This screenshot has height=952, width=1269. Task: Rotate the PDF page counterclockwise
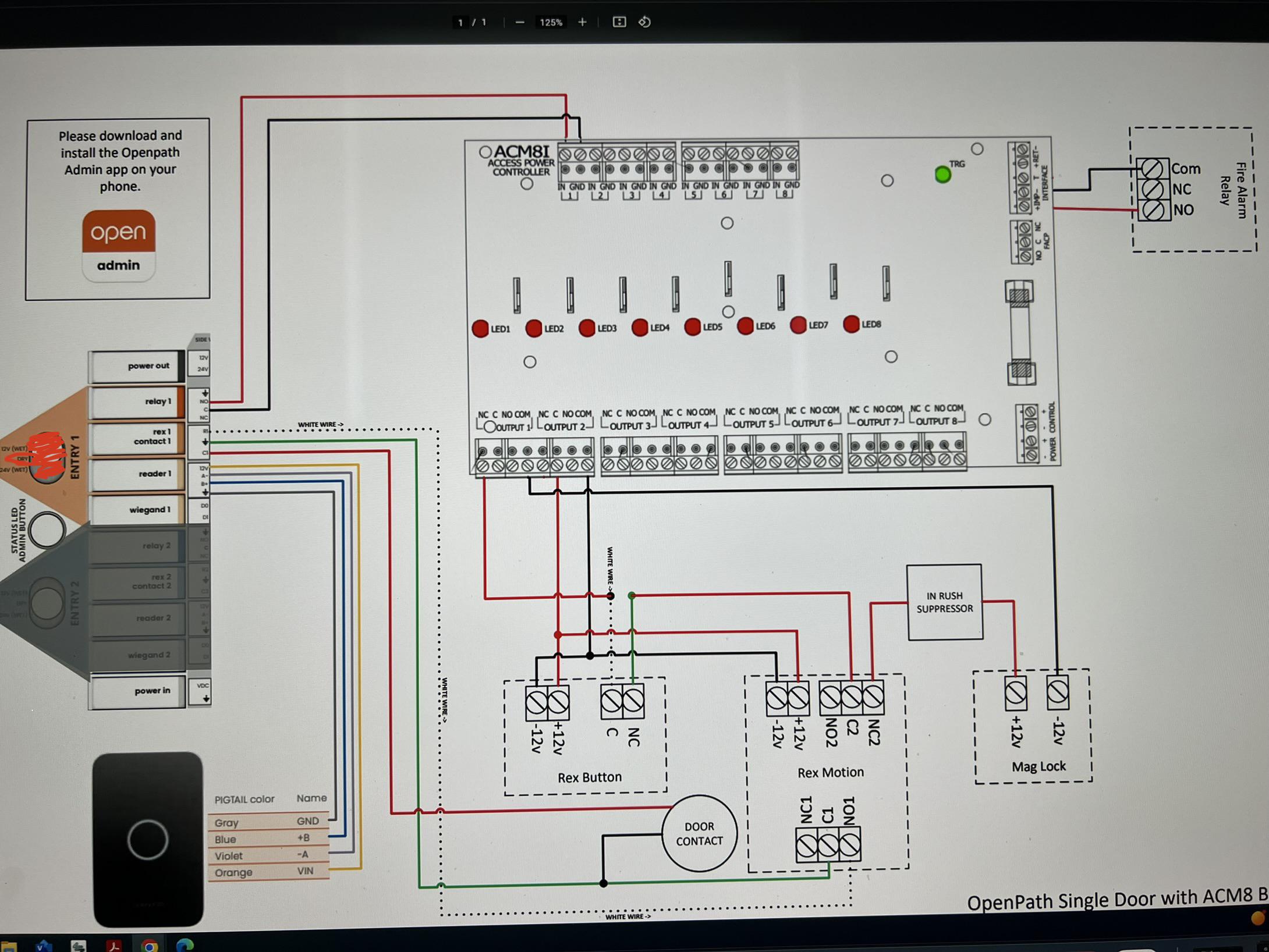click(645, 22)
